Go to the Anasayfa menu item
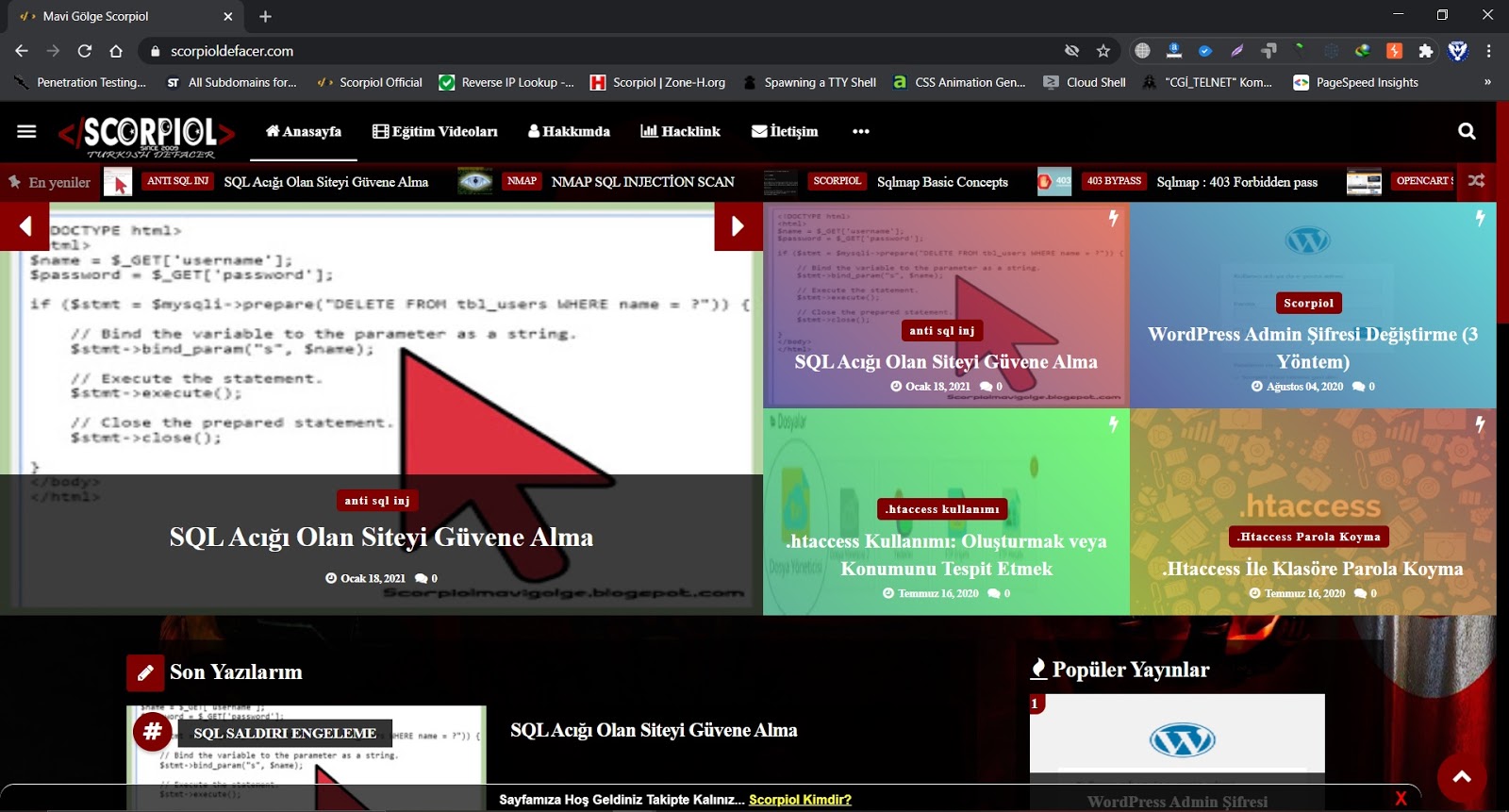The width and height of the screenshot is (1509, 812). pos(304,131)
